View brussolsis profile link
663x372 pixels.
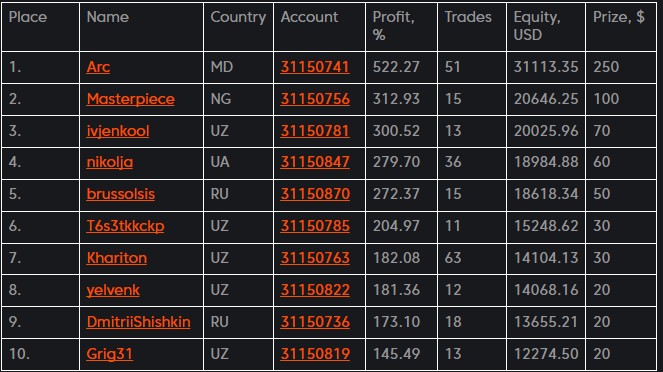point(121,194)
